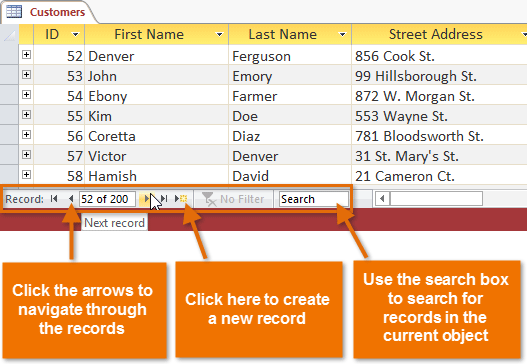Click the last name cell Emory
Image resolution: width=527 pixels, height=364 pixels.
tap(290, 76)
